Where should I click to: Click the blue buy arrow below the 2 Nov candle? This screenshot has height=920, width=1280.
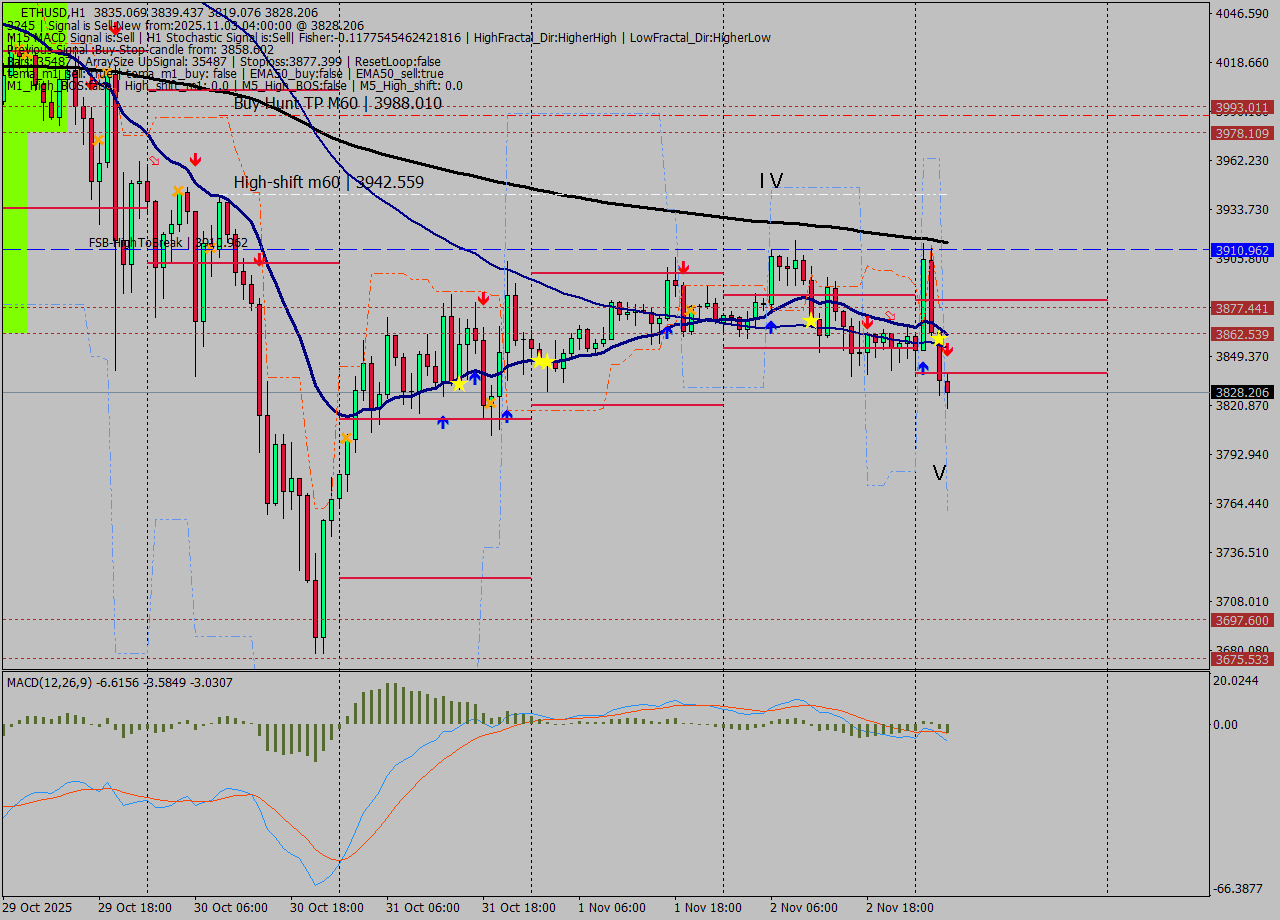[x=924, y=367]
